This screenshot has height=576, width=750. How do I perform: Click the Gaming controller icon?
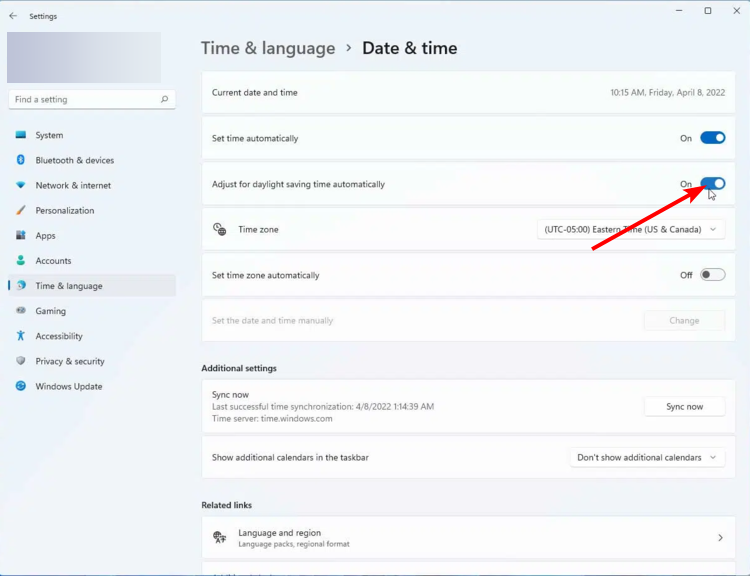[21, 310]
